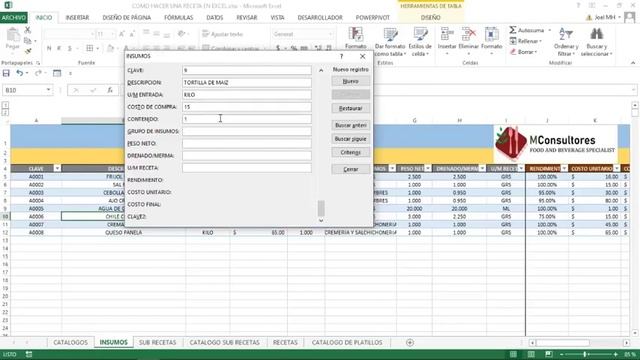Open the CATALOGO DE PLATILLOS sheet tab
This screenshot has height=360, width=640.
347,342
